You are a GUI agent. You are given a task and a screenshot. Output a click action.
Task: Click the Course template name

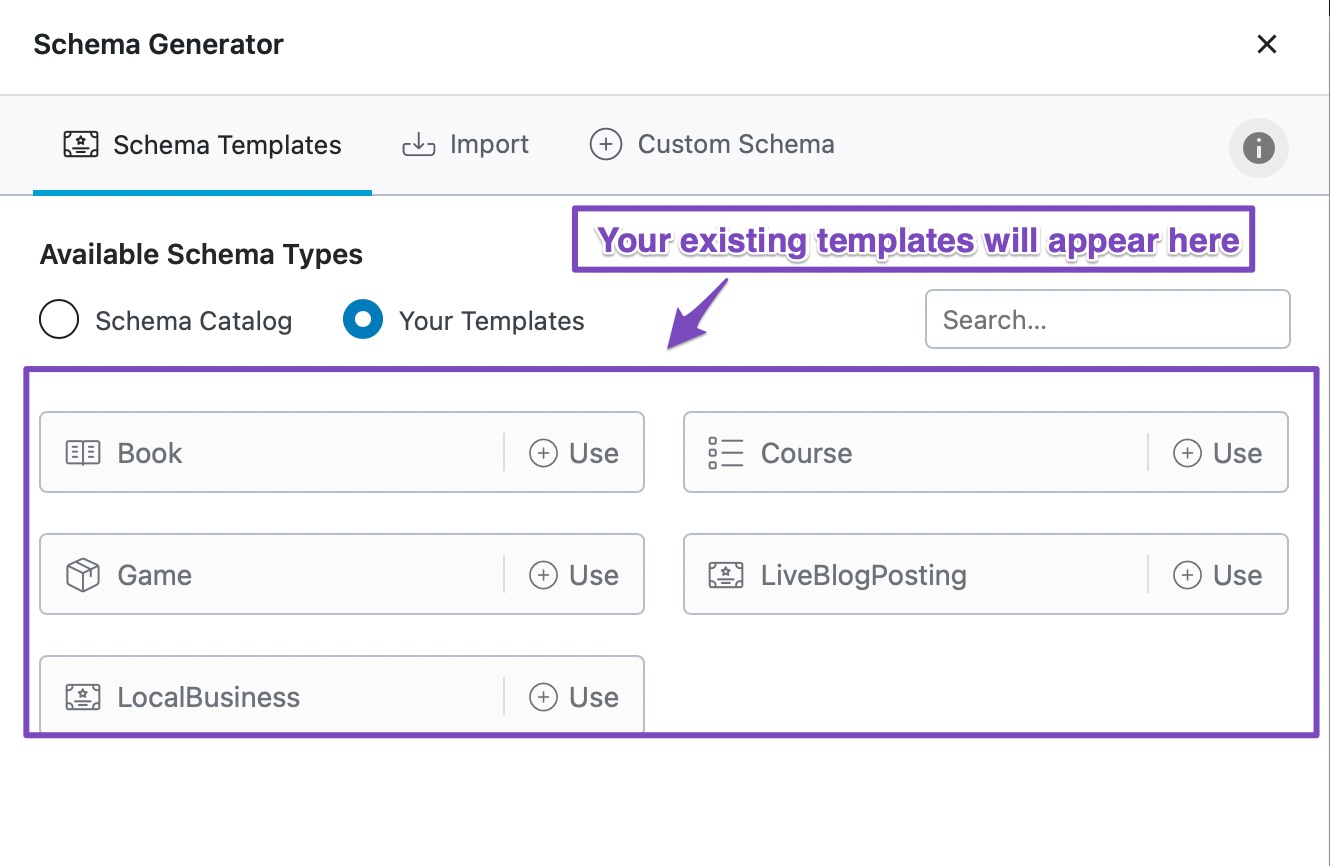coord(807,453)
